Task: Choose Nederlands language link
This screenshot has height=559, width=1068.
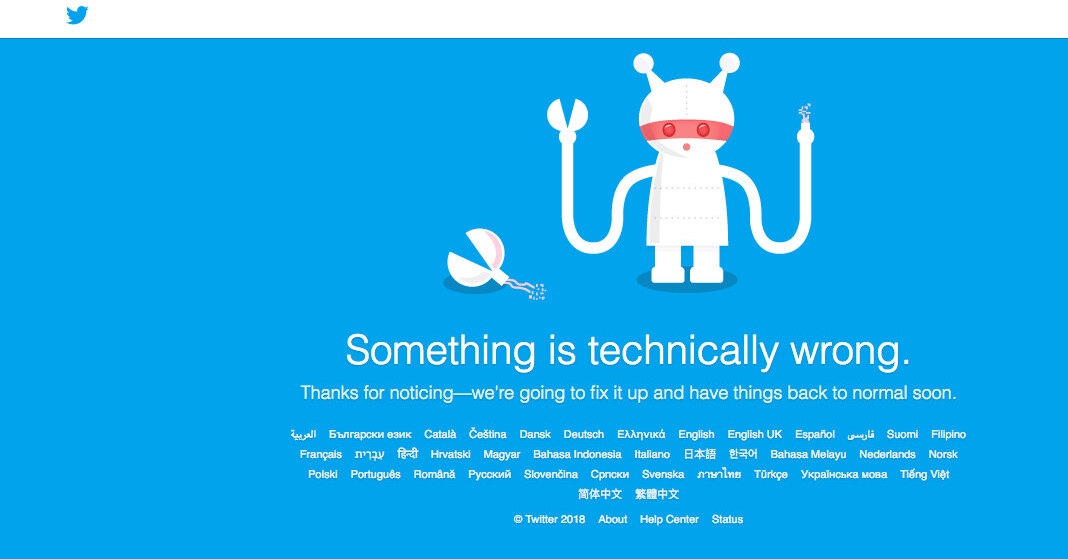Action: pyautogui.click(x=887, y=454)
